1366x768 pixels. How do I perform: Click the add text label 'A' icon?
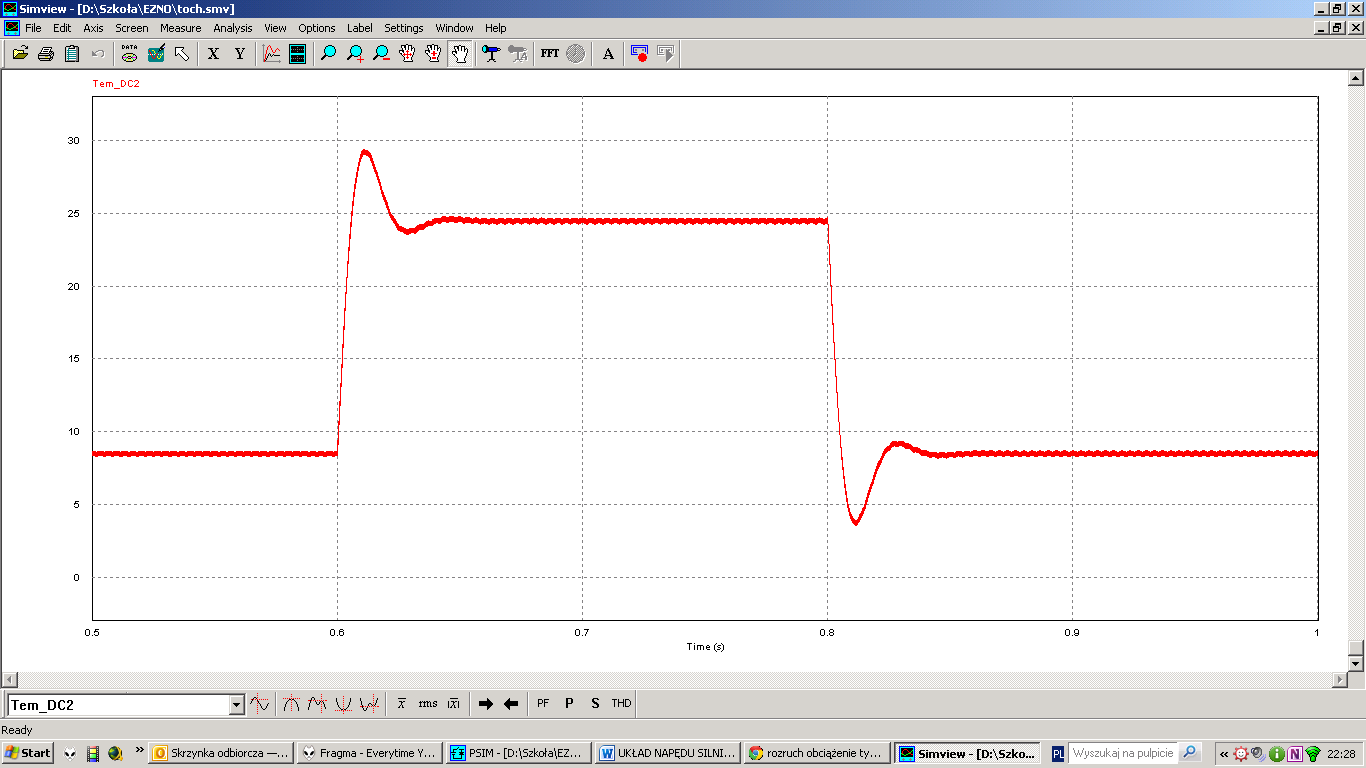(x=608, y=54)
